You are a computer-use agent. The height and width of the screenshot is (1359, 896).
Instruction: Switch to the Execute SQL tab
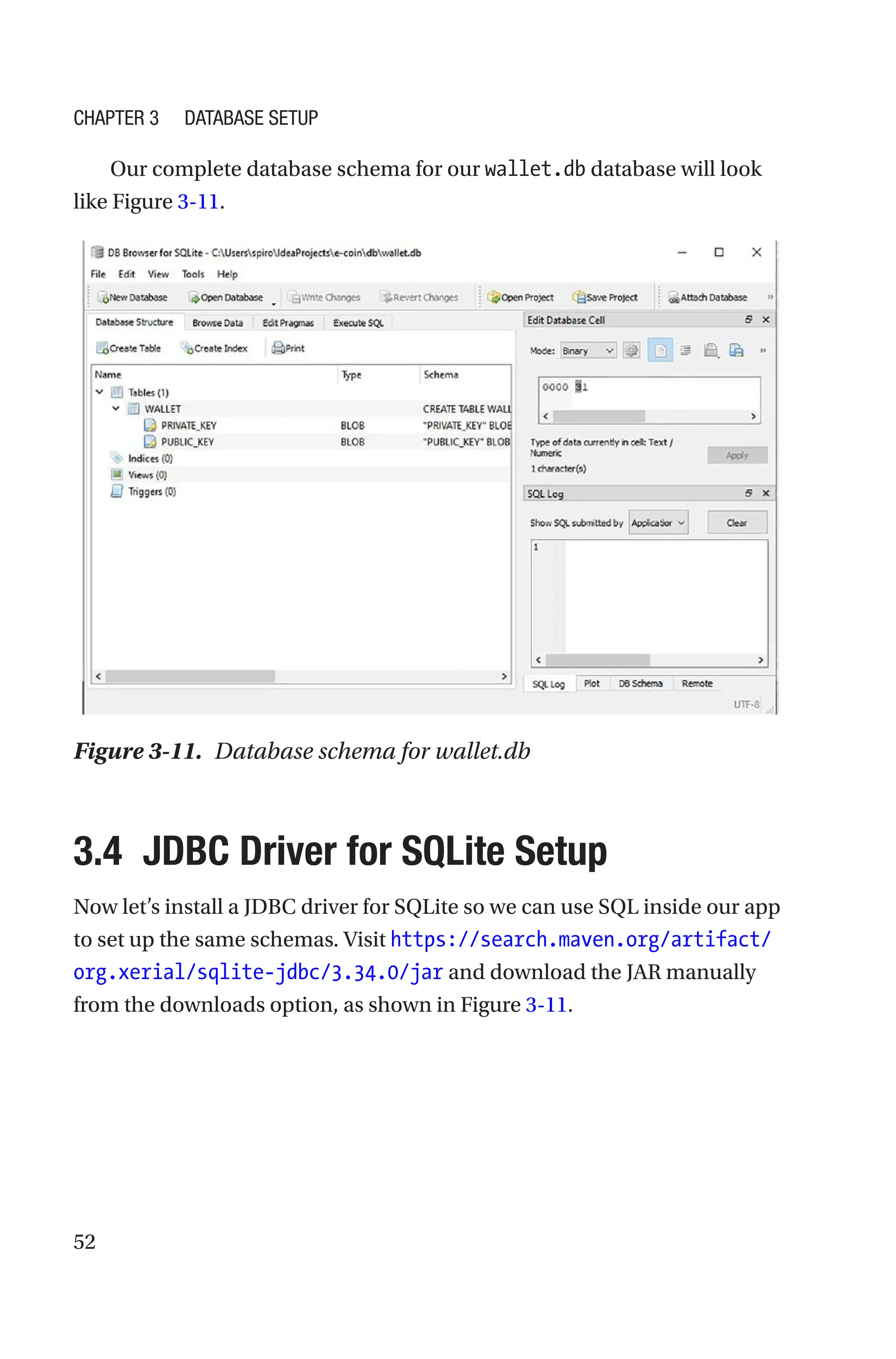[x=358, y=323]
